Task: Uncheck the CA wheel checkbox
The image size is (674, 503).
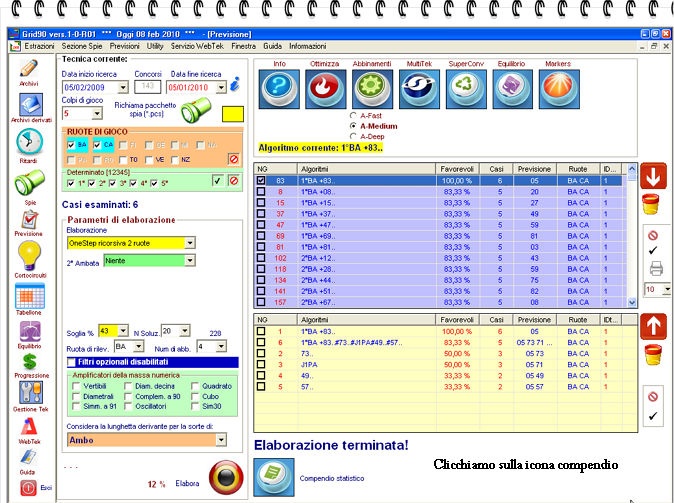Action: [97, 145]
